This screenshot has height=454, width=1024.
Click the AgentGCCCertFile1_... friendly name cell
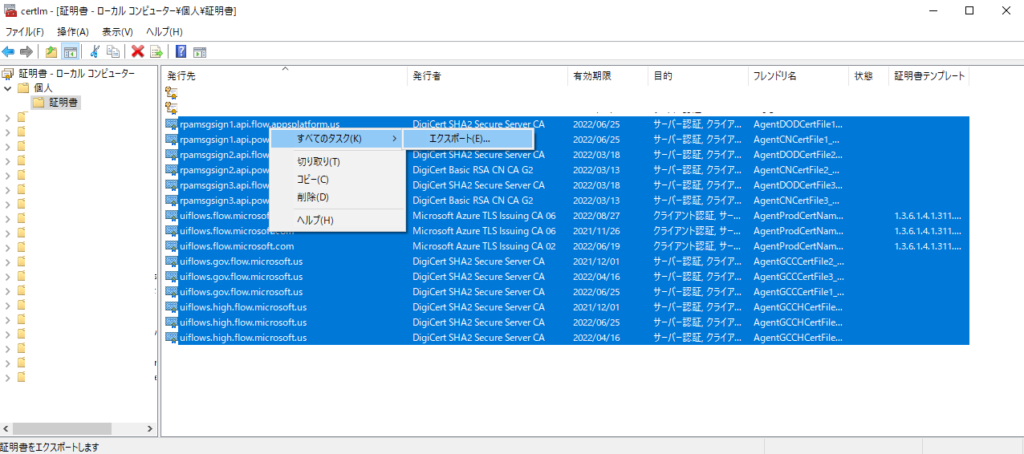coord(798,292)
